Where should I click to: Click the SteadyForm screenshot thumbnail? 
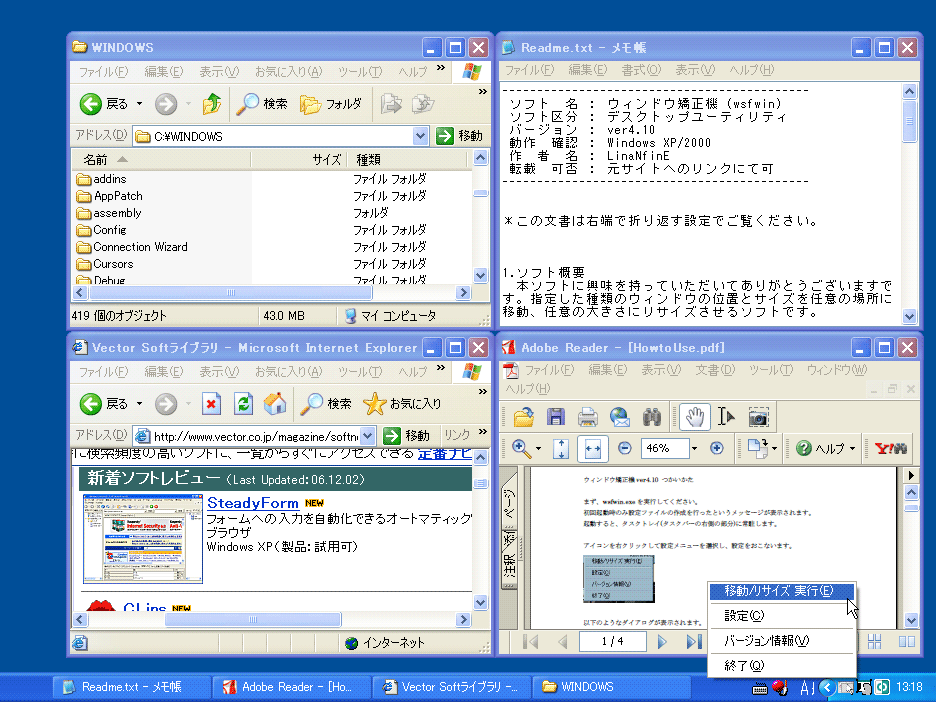point(143,538)
